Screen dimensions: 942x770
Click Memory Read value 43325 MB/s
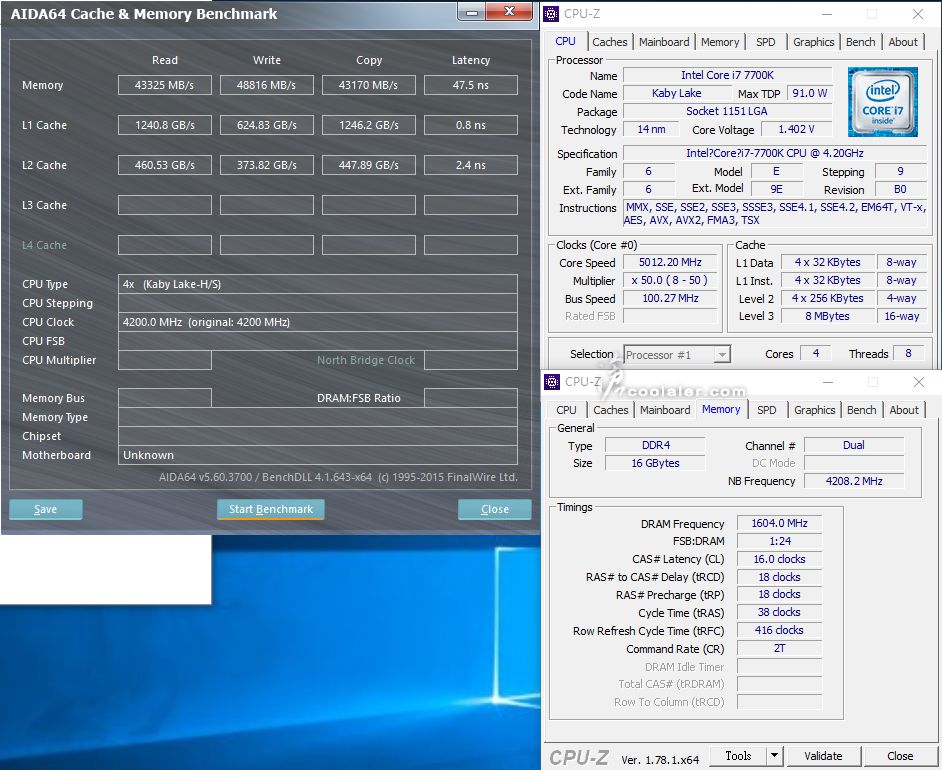point(165,85)
